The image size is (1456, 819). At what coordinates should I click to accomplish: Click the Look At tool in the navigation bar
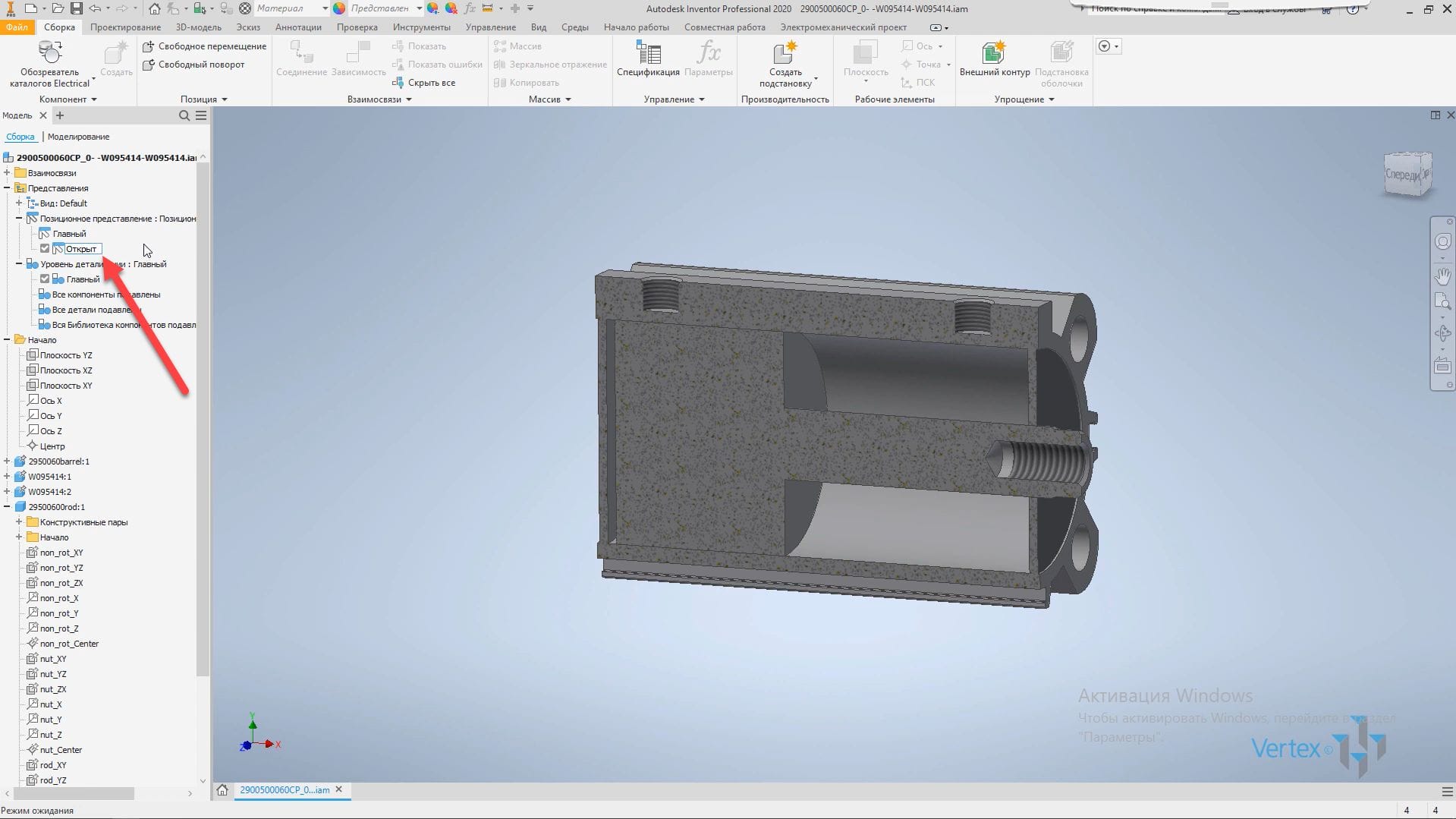tap(1442, 366)
